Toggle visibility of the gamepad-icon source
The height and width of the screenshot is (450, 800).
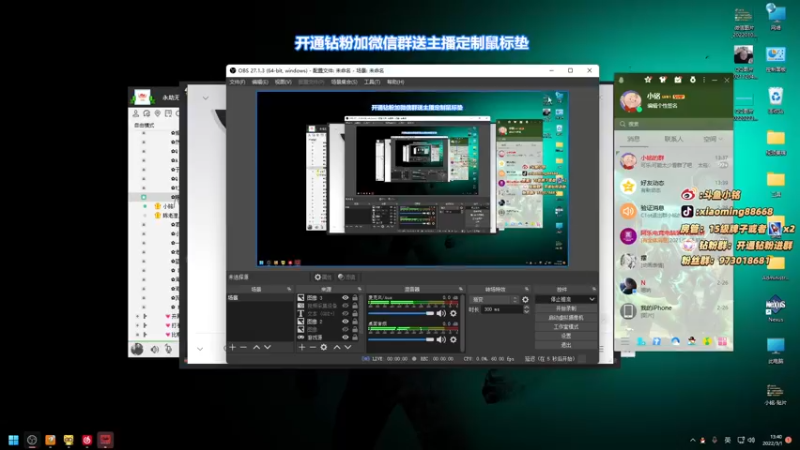coord(345,337)
